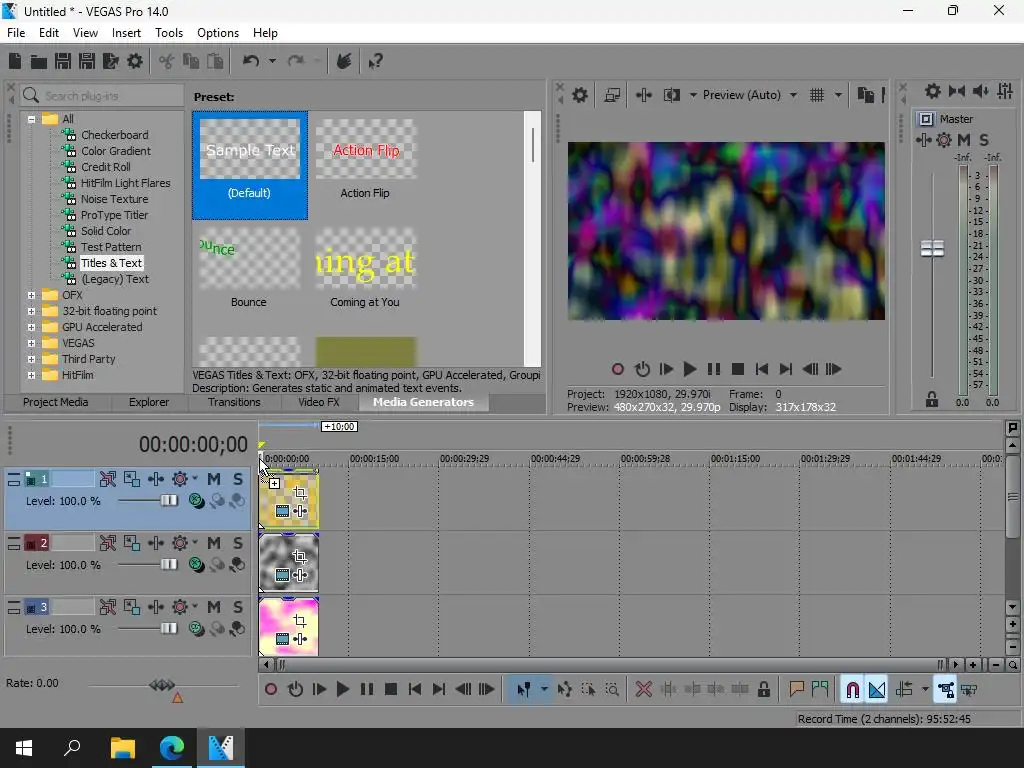Open the Undo history dropdown arrow
Image resolution: width=1024 pixels, height=768 pixels.
[272, 61]
